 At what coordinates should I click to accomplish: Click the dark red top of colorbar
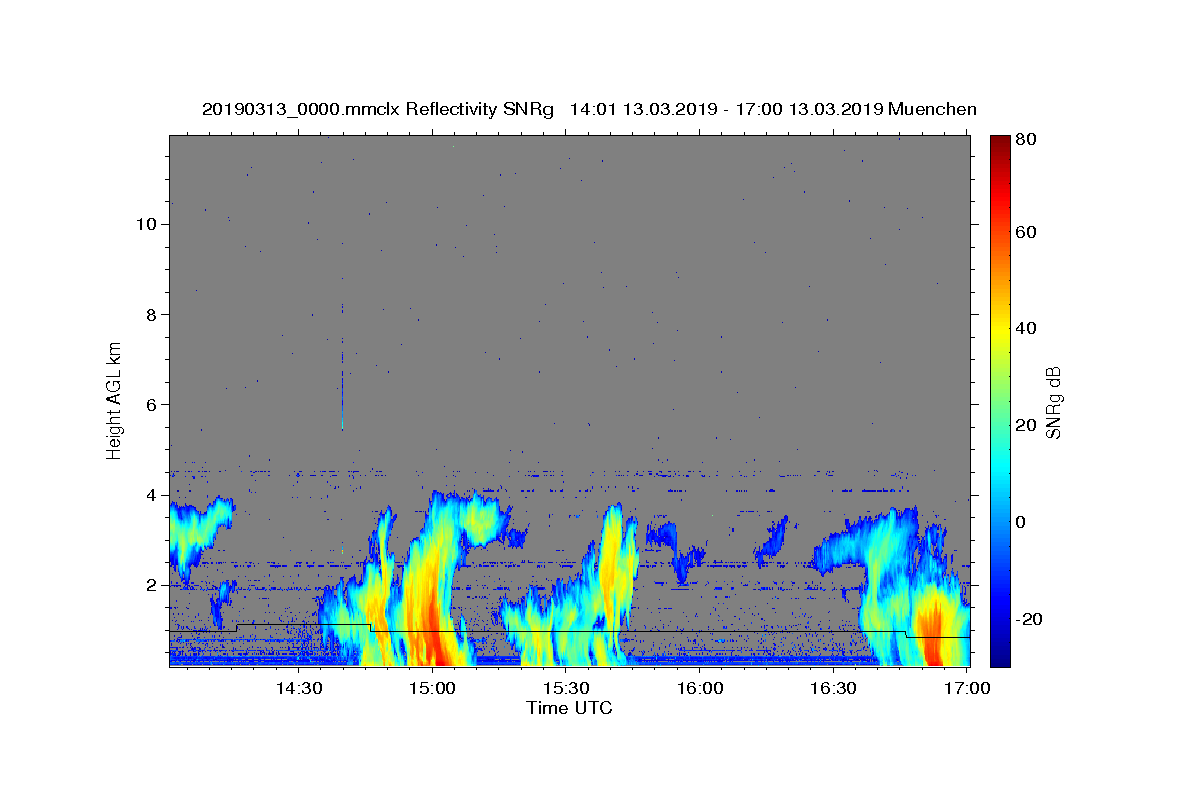[x=1000, y=142]
